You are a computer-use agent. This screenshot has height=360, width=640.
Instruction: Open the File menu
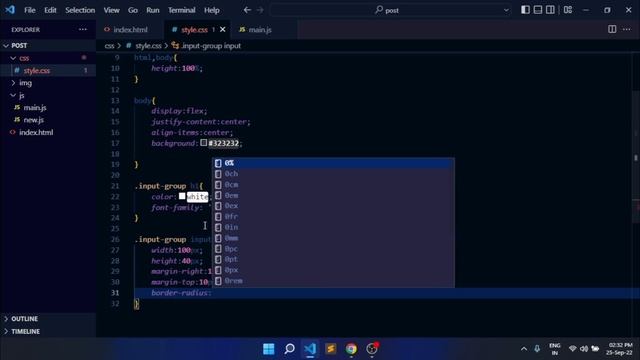29,10
